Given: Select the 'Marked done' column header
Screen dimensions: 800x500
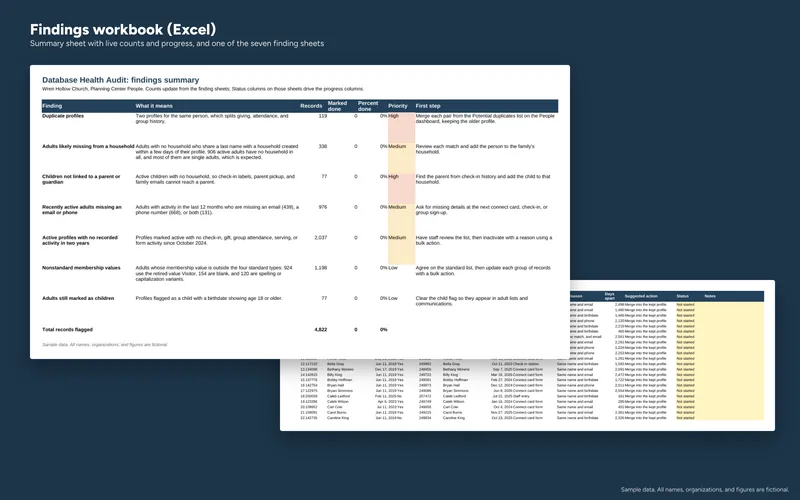Looking at the screenshot, I should point(337,106).
